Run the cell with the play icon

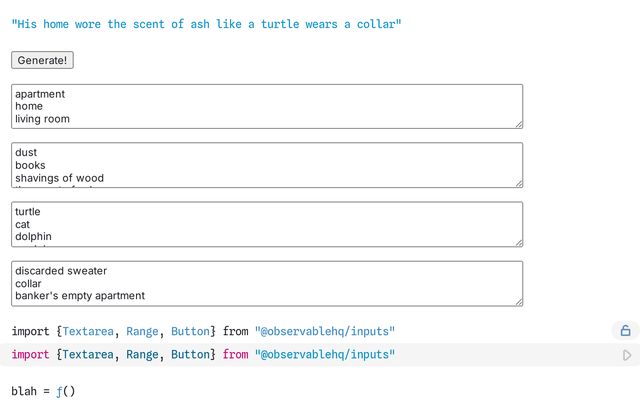627,355
